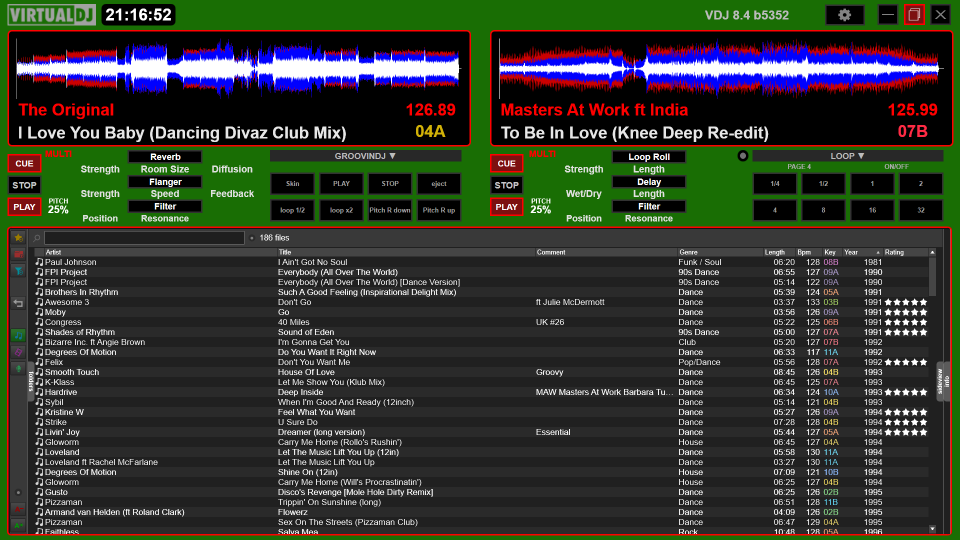Screen dimensions: 960x540
Task: Open the settings gear icon
Action: pos(845,15)
